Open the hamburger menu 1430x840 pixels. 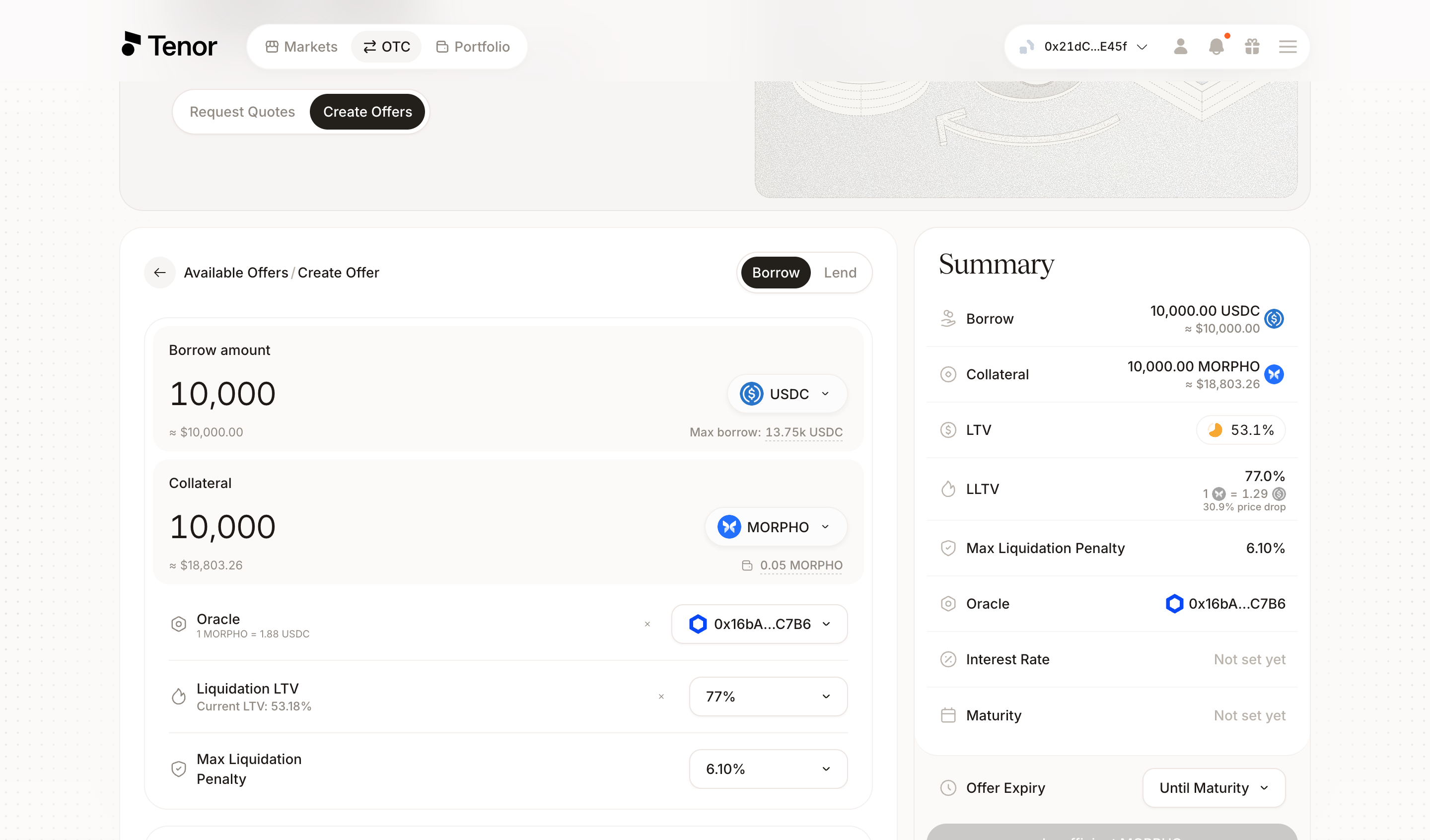click(1287, 46)
